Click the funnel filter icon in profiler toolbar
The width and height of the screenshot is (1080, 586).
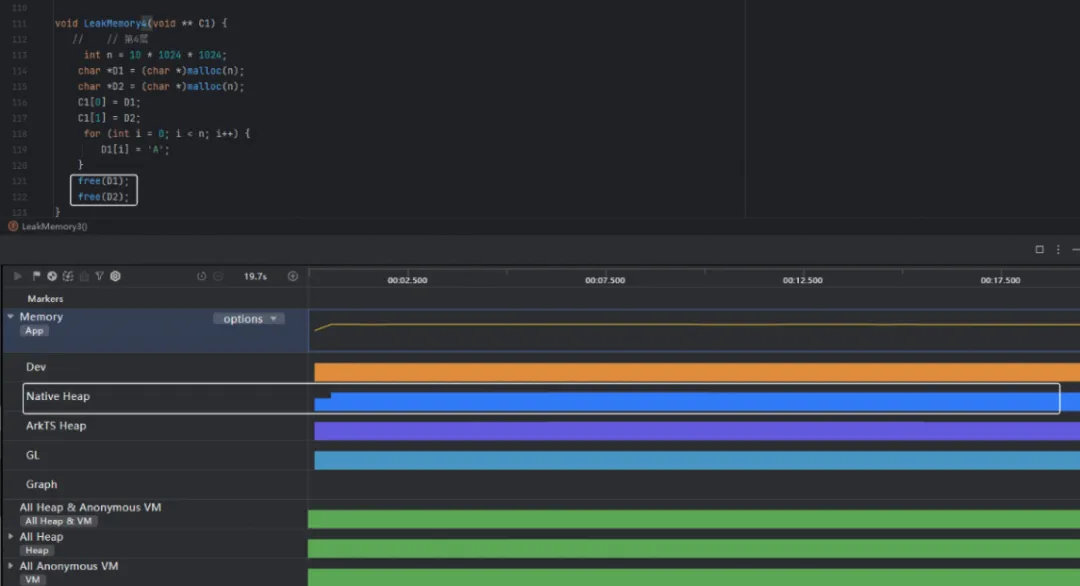pyautogui.click(x=100, y=276)
